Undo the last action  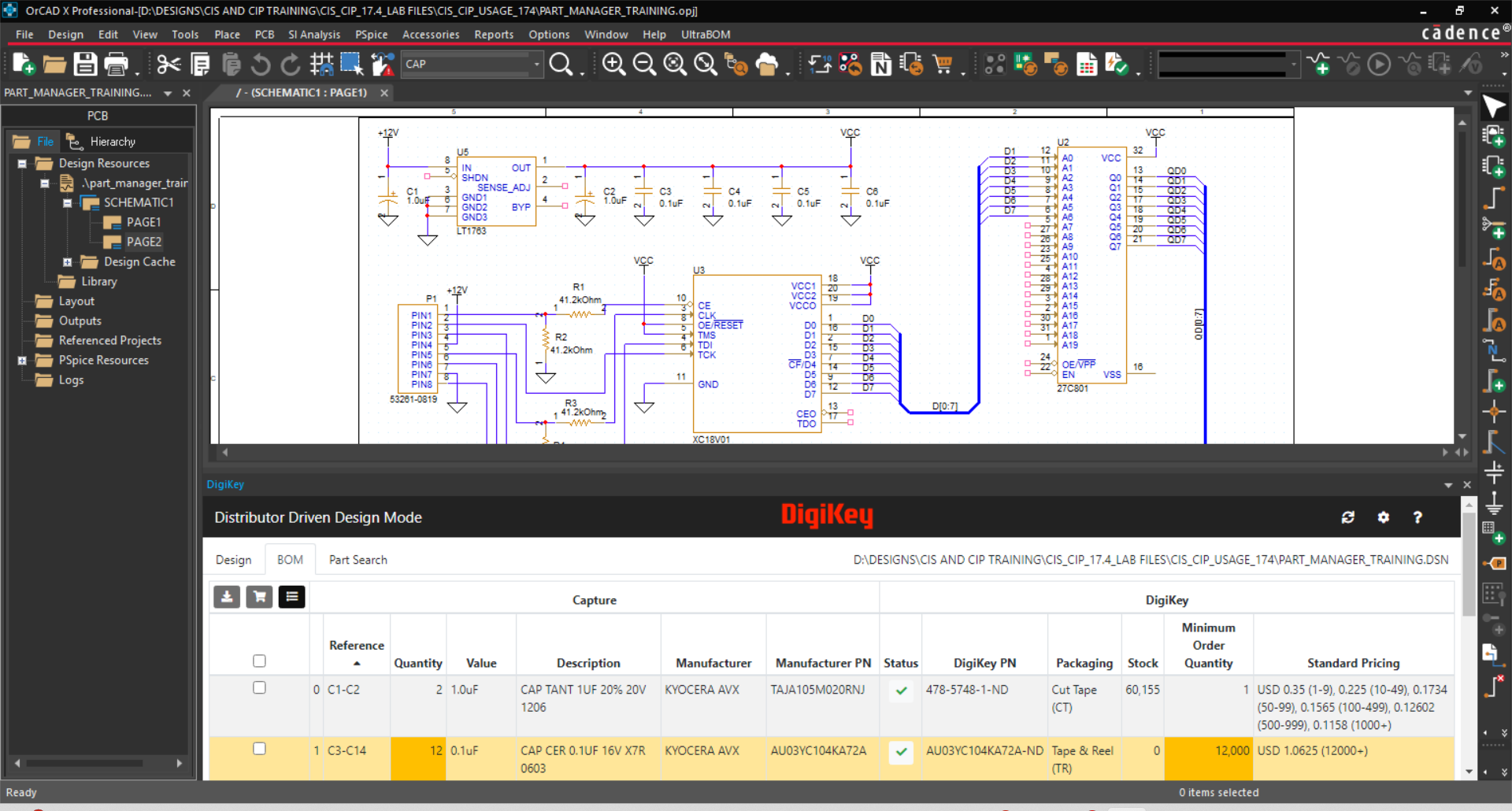tap(261, 64)
